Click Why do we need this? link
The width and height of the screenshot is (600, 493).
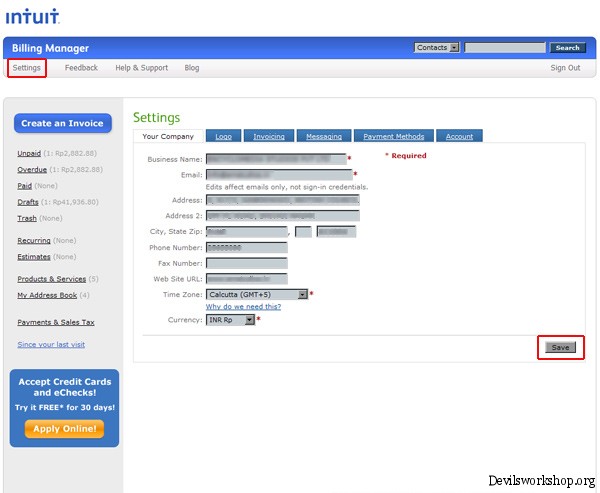[x=243, y=307]
